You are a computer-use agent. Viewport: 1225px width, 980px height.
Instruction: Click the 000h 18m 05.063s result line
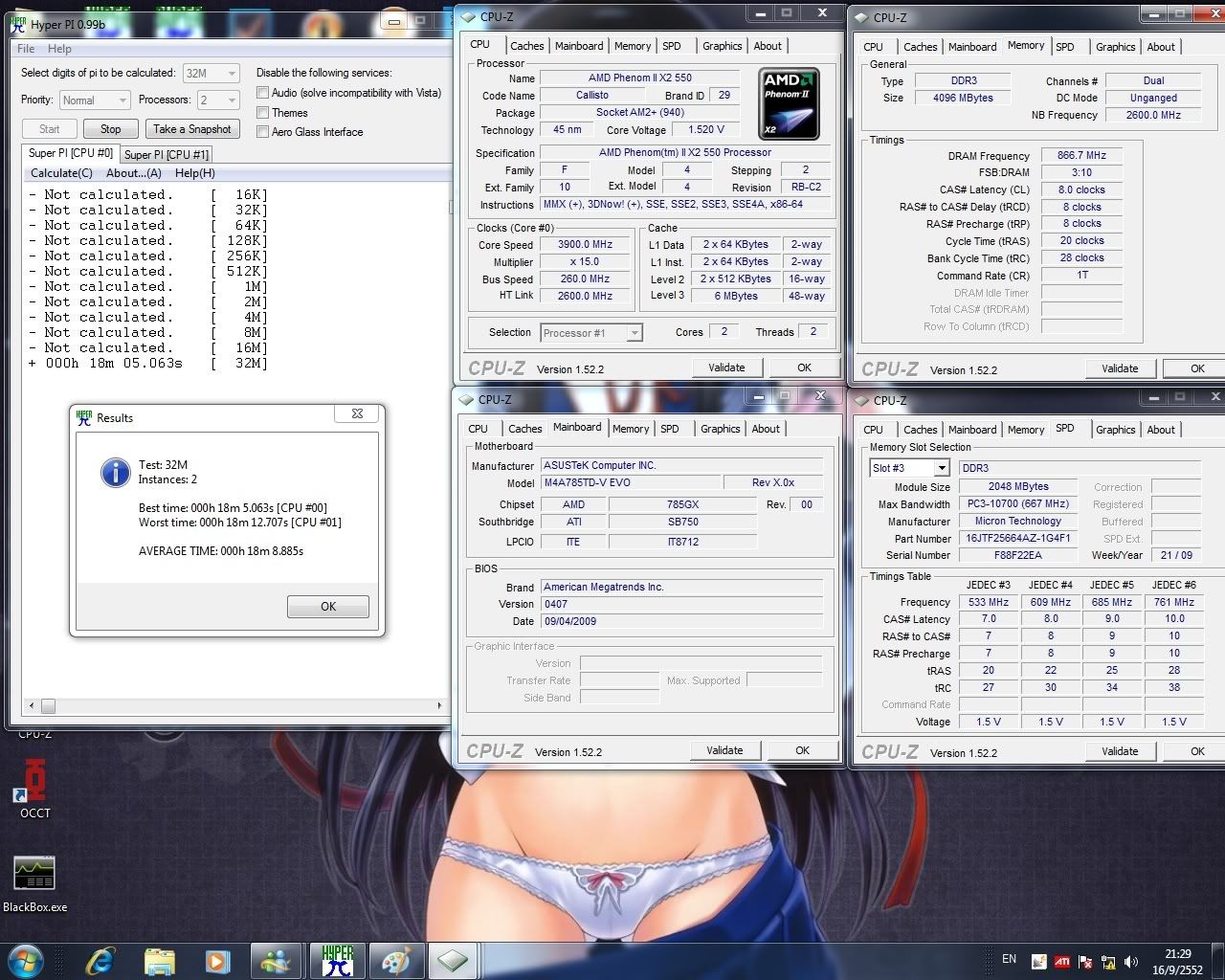147,363
